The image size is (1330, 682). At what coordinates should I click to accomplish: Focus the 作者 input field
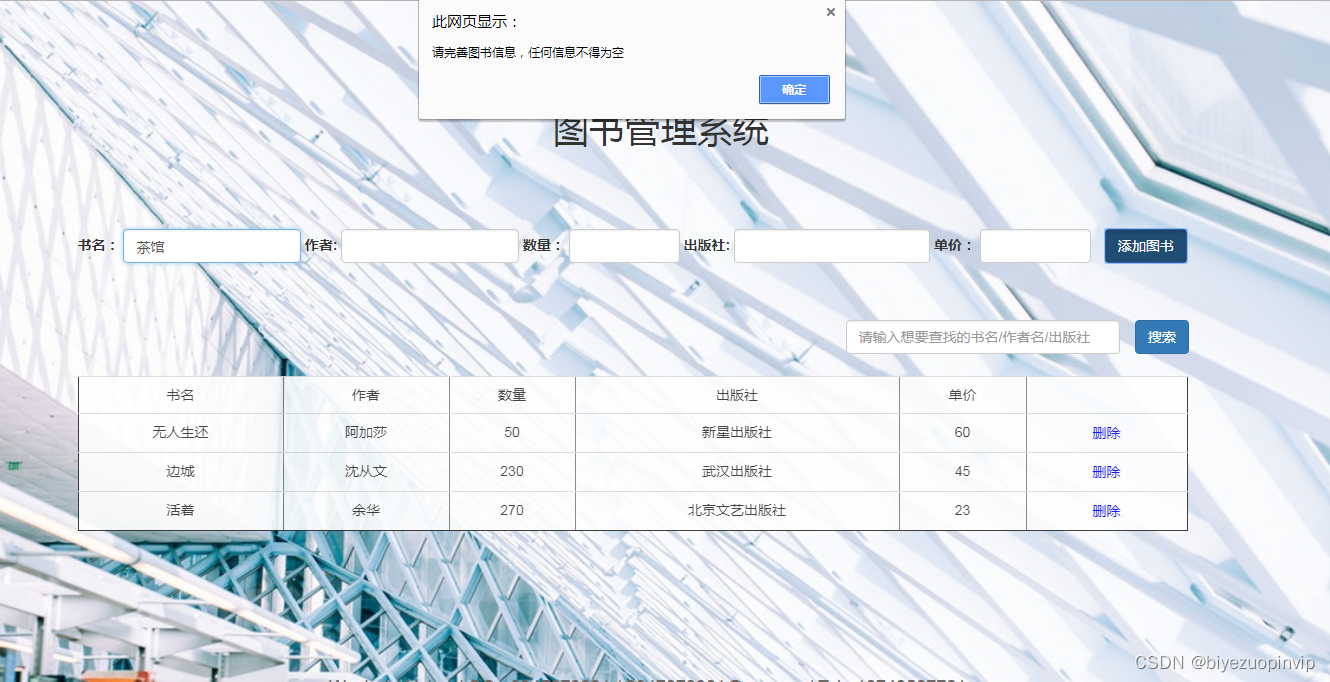pyautogui.click(x=430, y=246)
